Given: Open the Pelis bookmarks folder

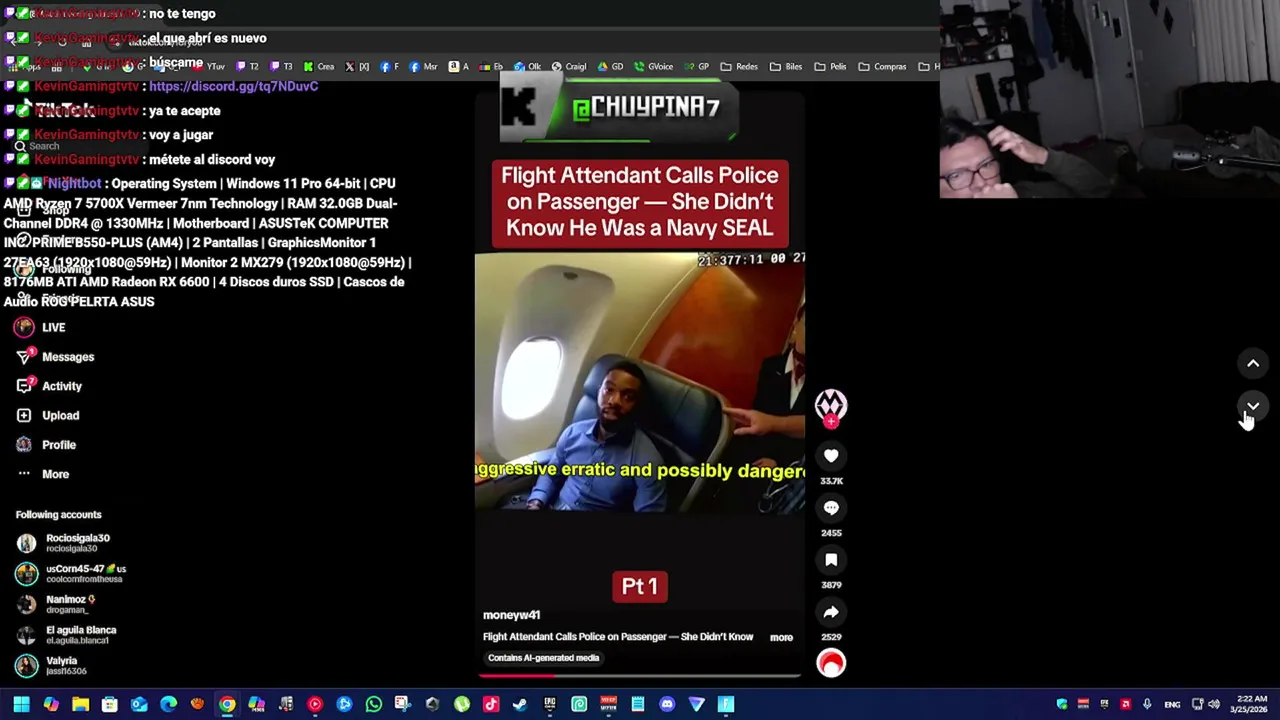Looking at the screenshot, I should (830, 67).
